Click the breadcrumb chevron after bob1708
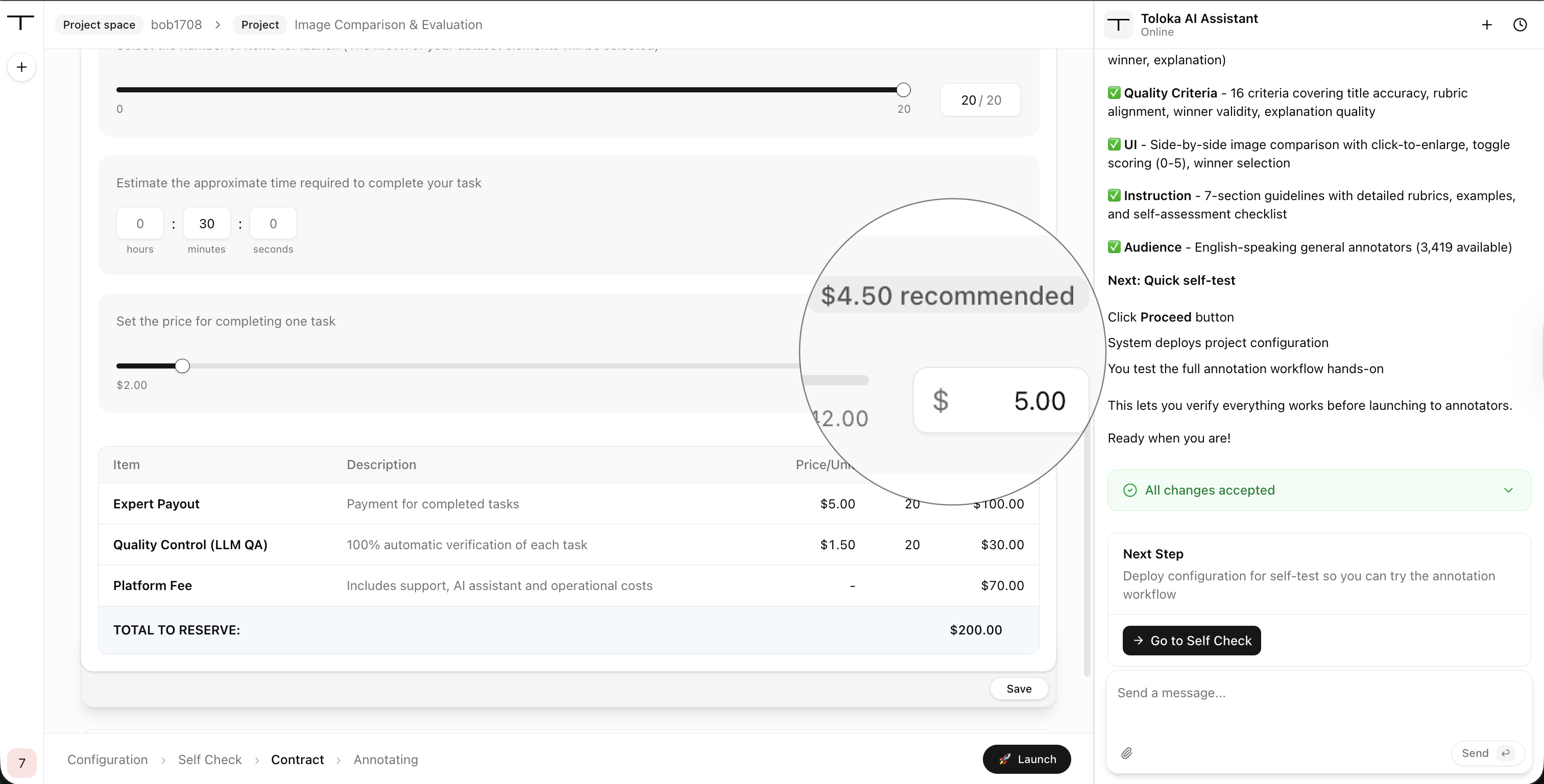Viewport: 1544px width, 784px height. 218,24
